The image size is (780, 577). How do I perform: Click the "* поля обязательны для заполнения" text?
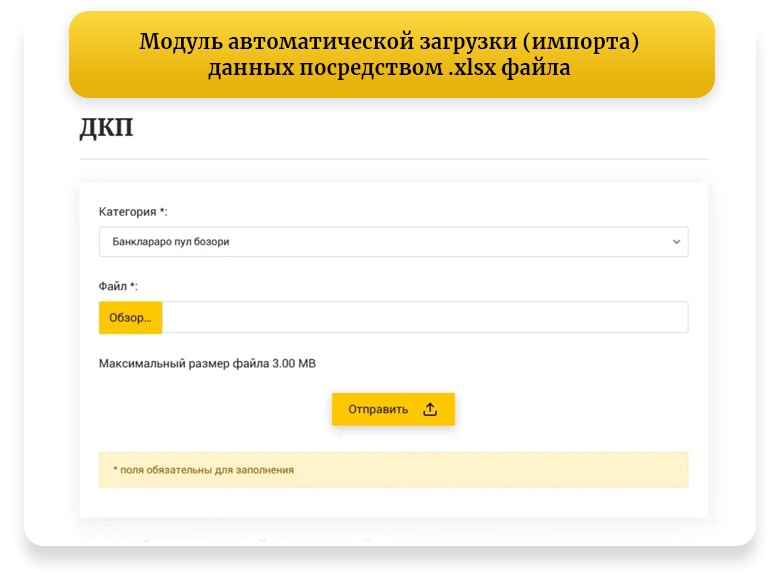[x=203, y=469]
